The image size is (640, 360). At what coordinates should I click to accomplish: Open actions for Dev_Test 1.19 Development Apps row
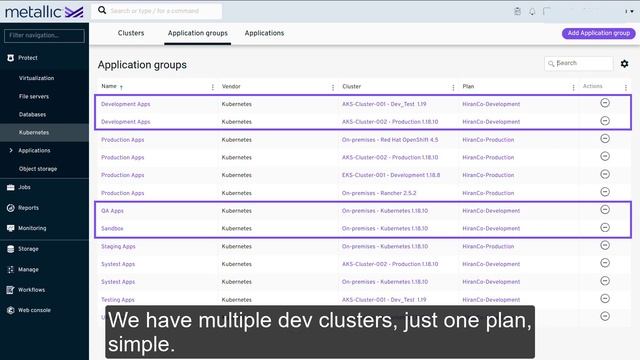605,103
